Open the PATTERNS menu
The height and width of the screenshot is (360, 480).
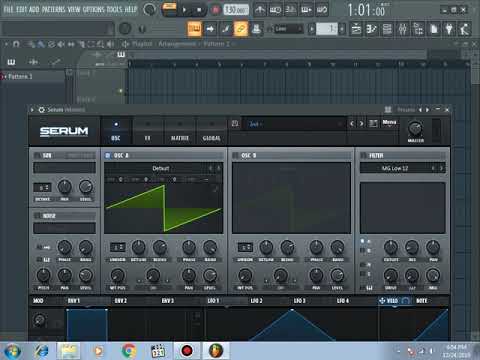[x=54, y=9]
